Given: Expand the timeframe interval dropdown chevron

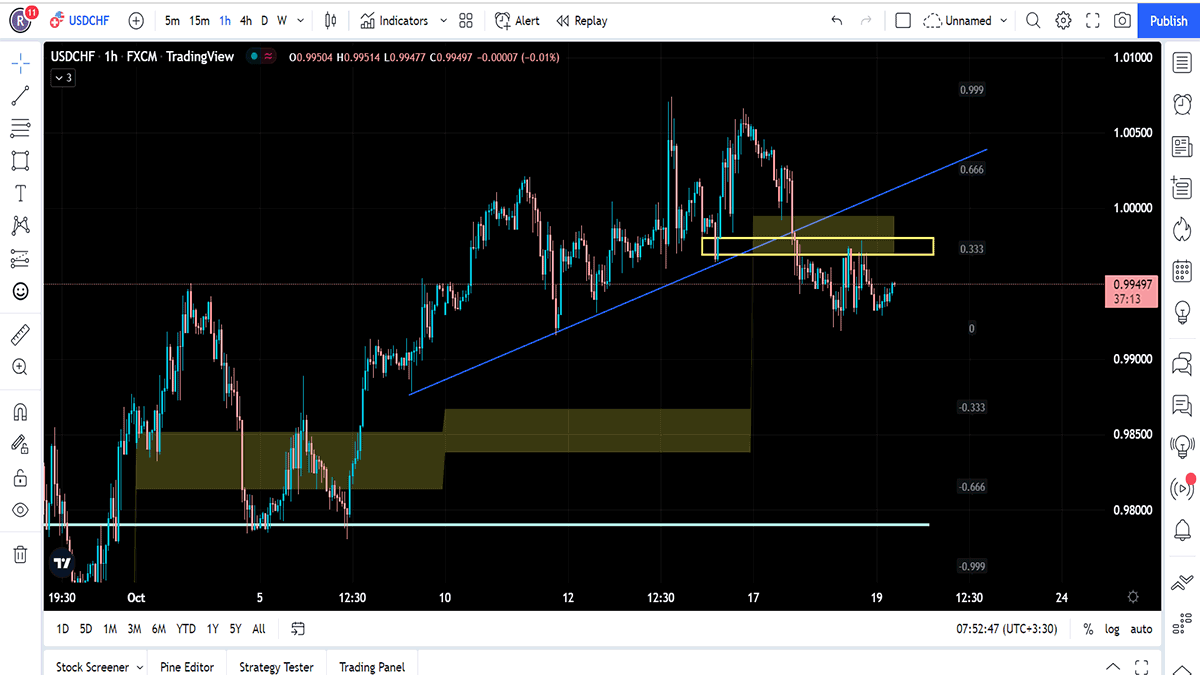Looking at the screenshot, I should (301, 20).
